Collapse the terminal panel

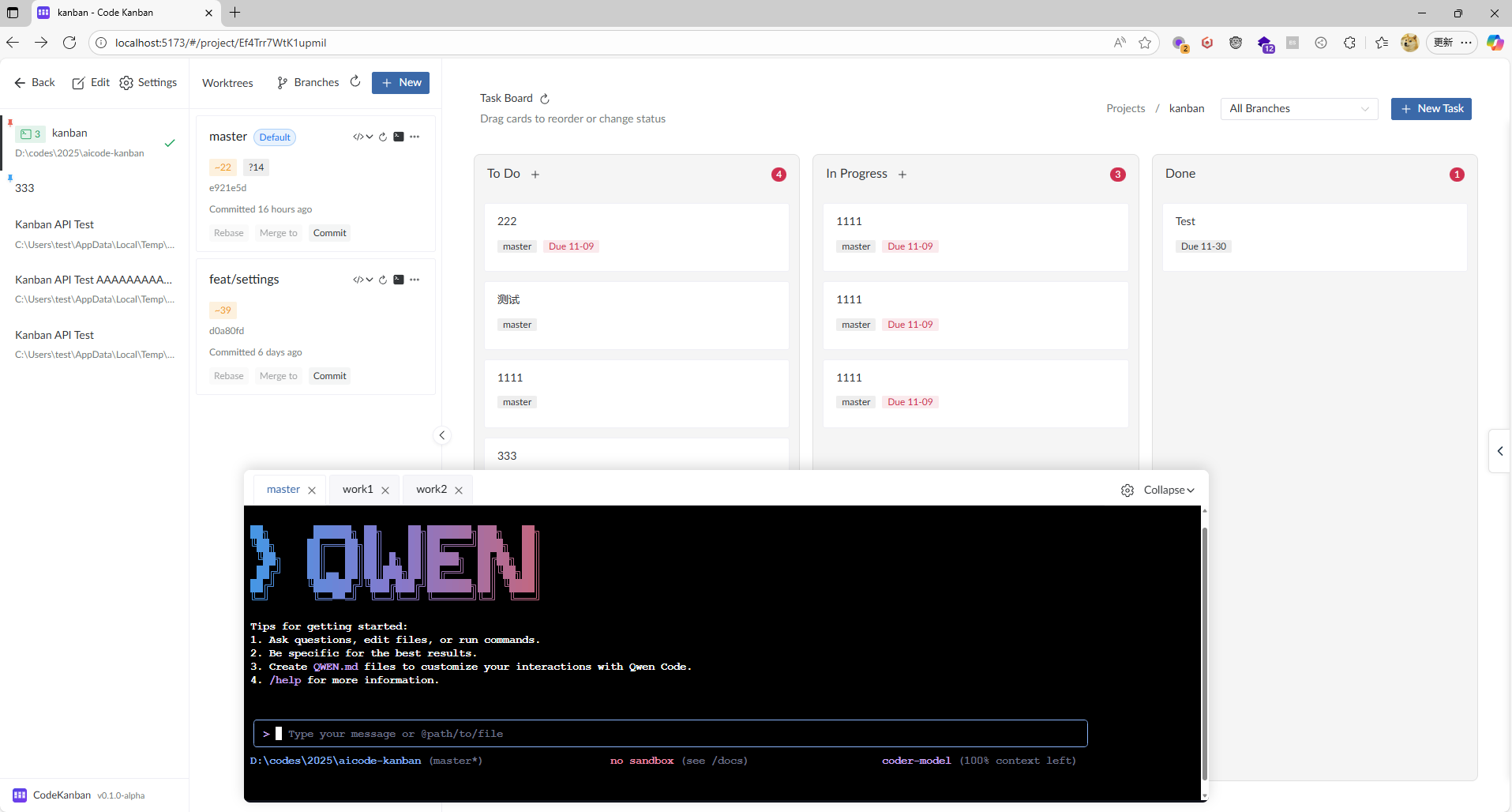(x=1169, y=491)
